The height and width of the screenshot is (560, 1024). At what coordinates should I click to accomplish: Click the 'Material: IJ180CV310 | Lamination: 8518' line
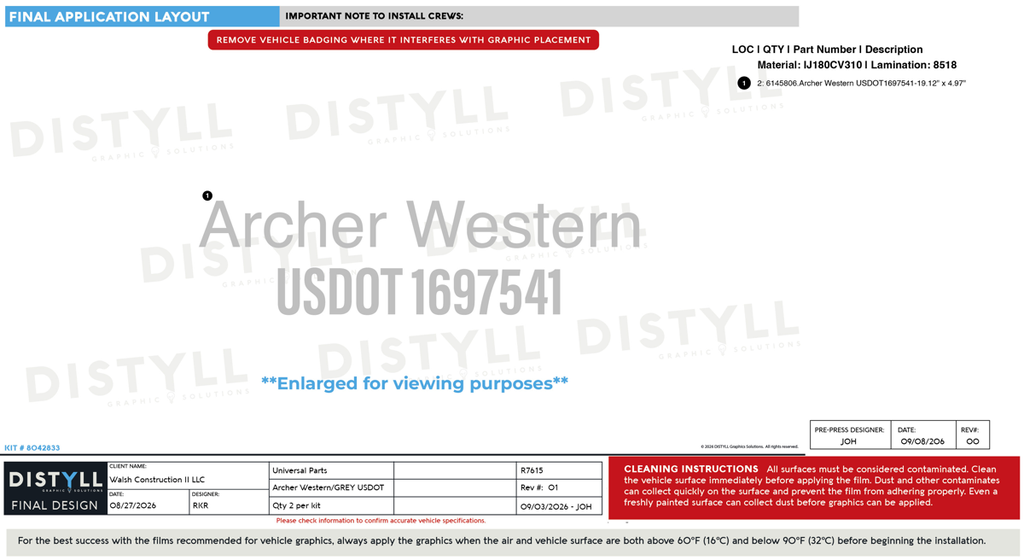(x=857, y=65)
